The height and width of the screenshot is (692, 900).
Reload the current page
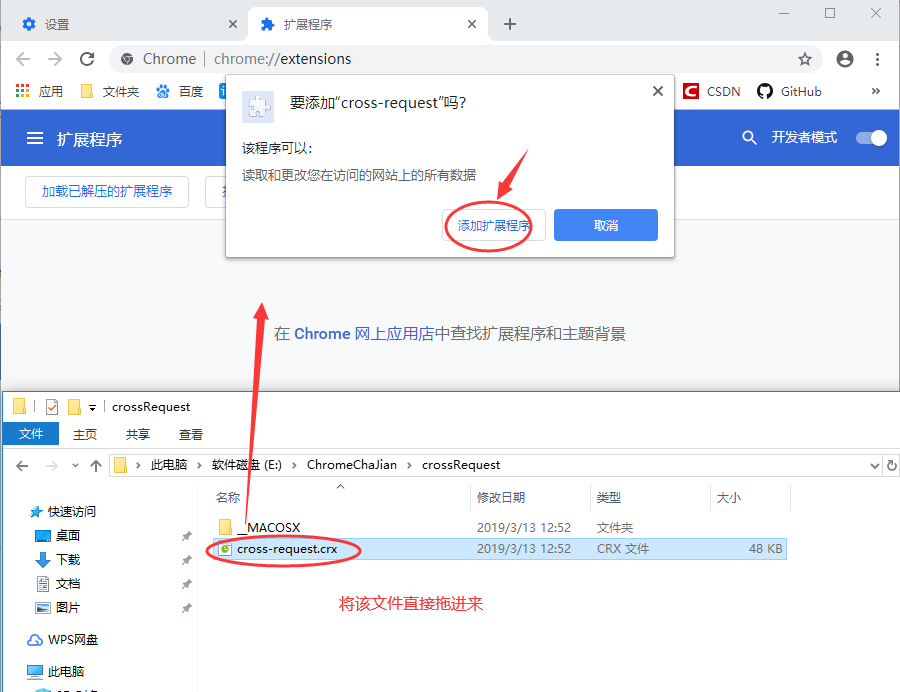[x=86, y=59]
